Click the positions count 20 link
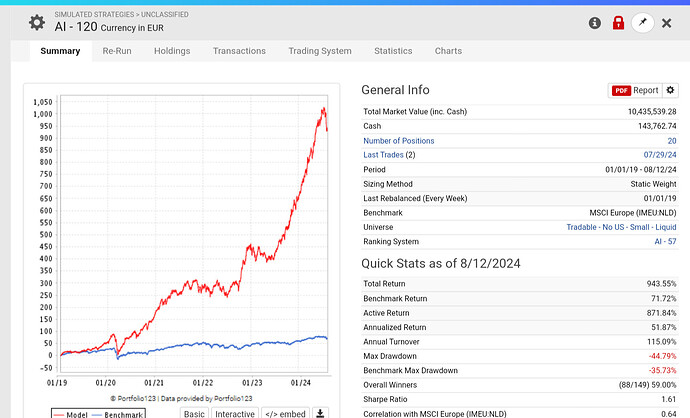 (672, 141)
